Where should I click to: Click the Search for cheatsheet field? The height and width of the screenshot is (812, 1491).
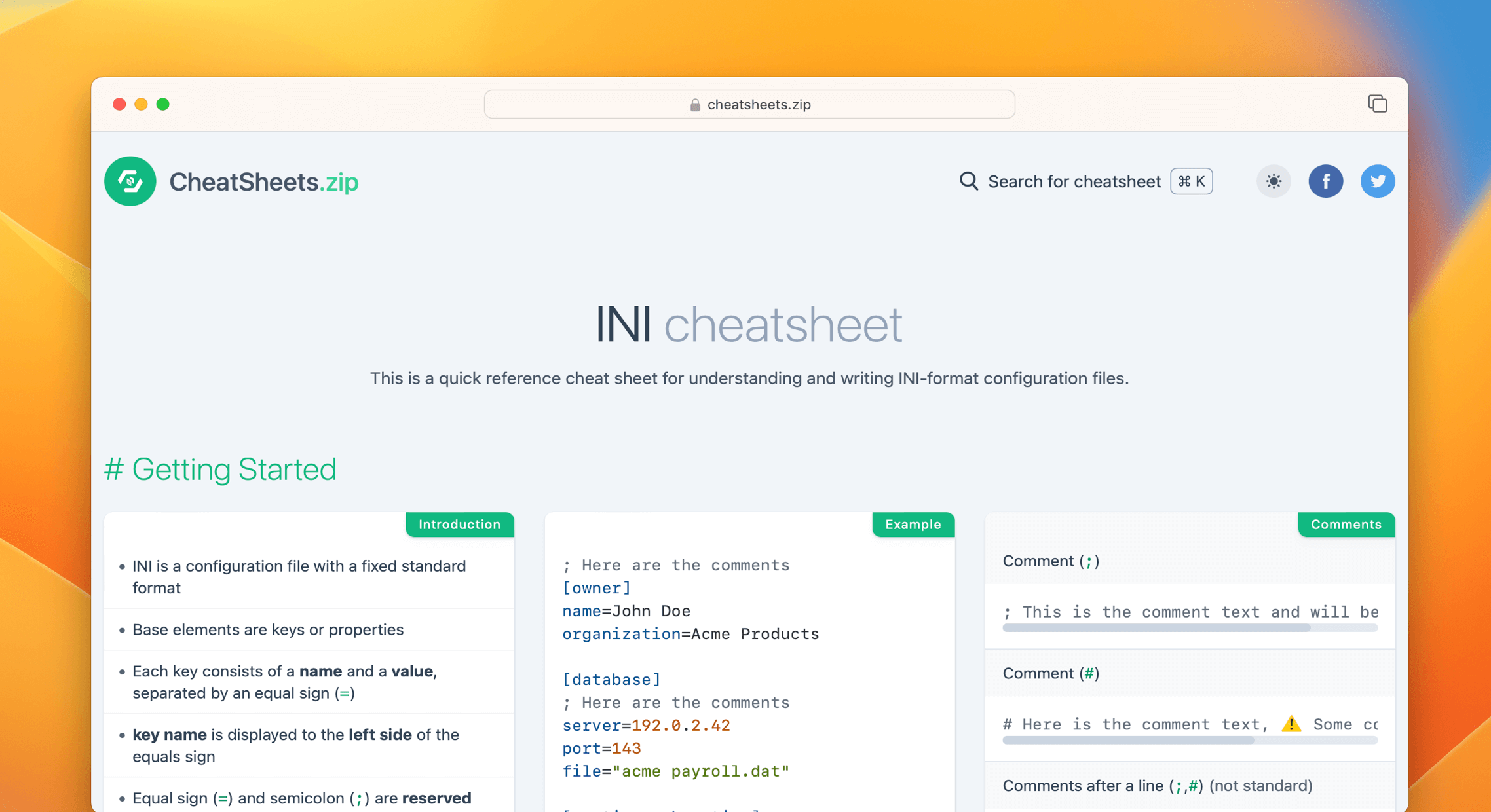(x=1074, y=181)
